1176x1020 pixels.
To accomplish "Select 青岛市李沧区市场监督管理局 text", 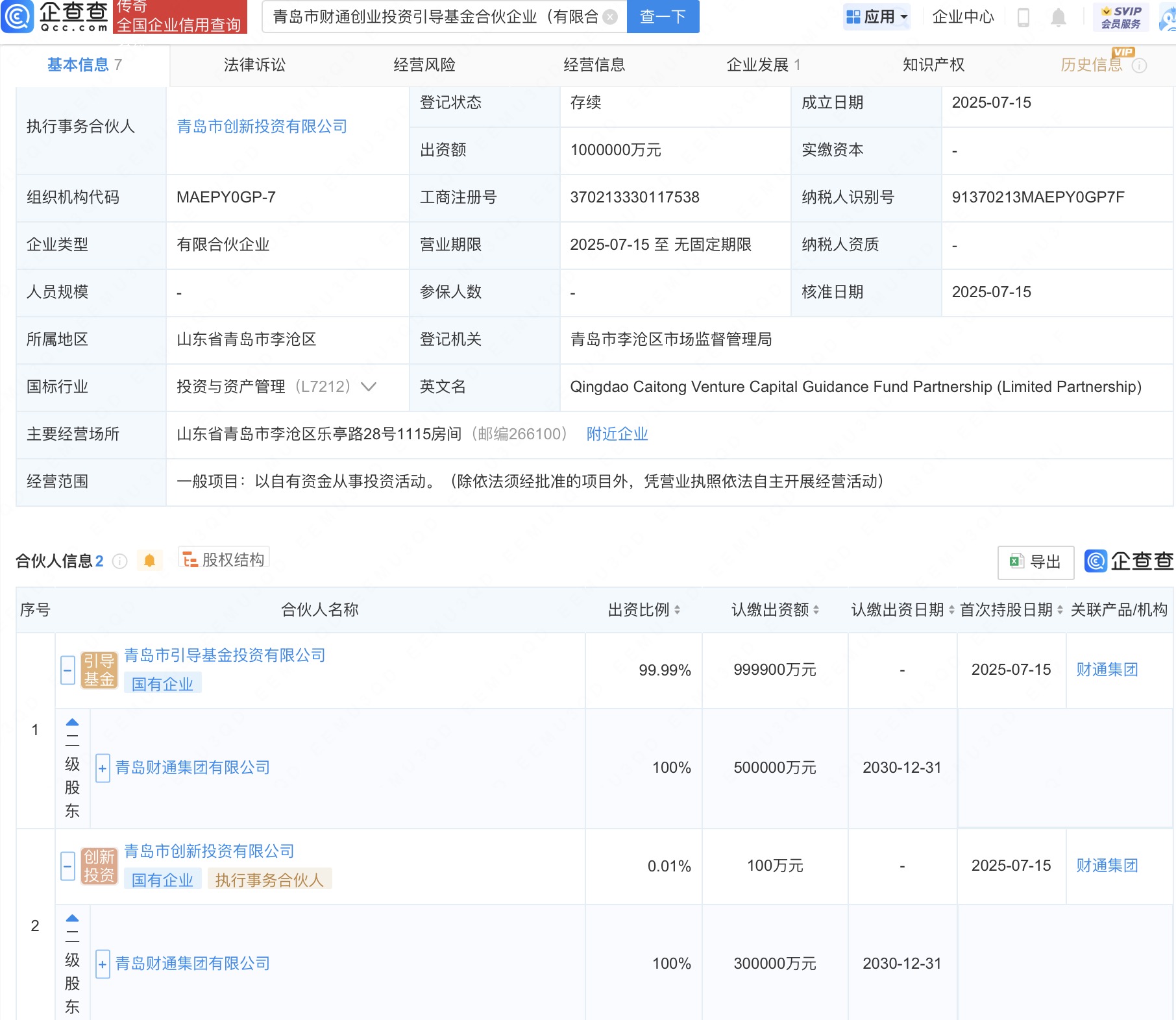I will point(671,339).
